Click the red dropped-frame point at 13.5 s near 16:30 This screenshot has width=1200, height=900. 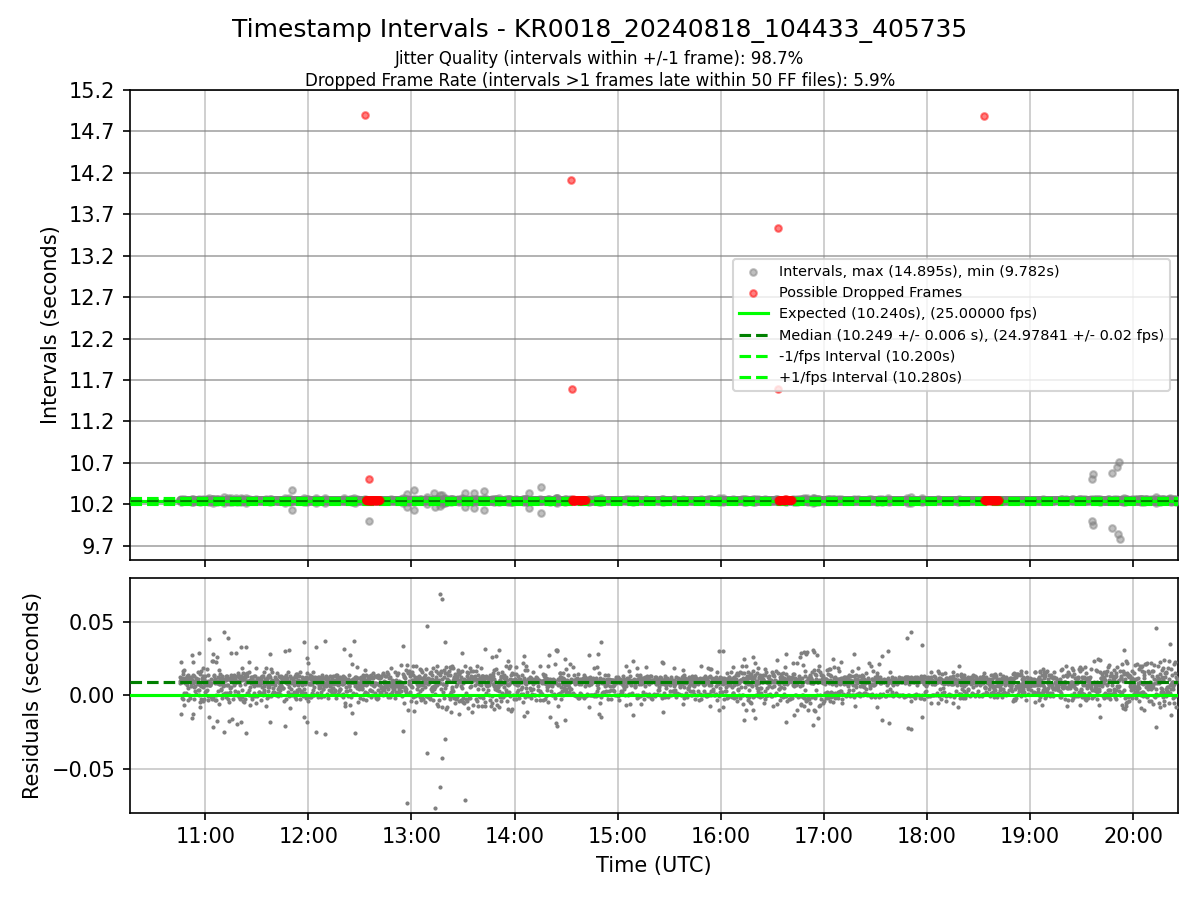(778, 228)
